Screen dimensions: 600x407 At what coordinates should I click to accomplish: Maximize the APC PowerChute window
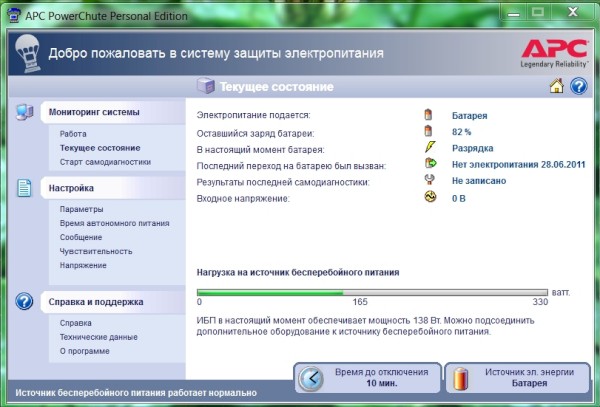[537, 13]
